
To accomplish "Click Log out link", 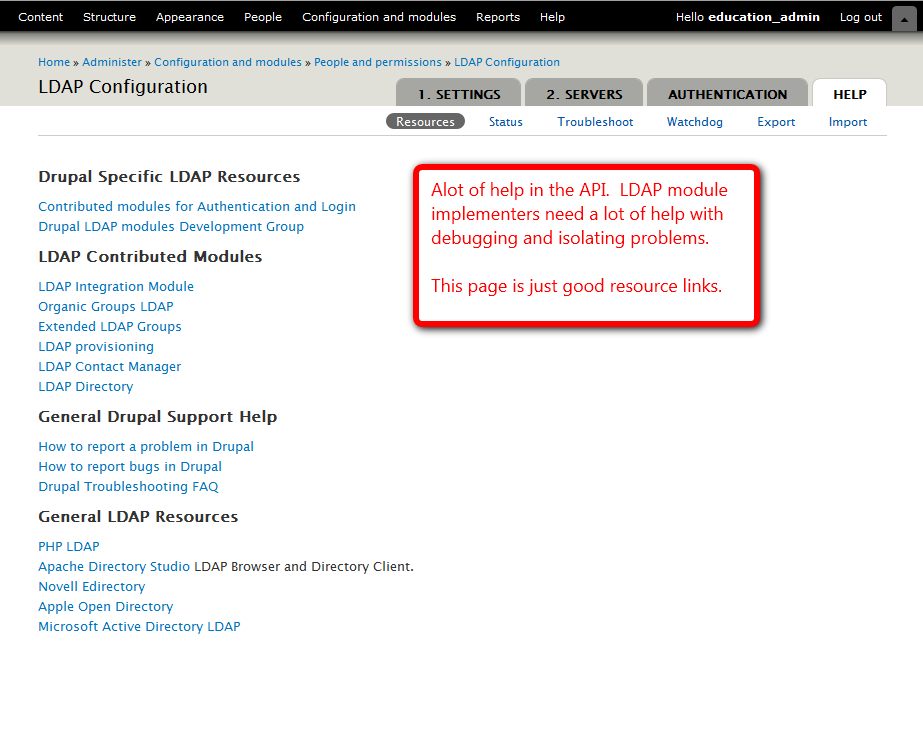I will click(860, 17).
